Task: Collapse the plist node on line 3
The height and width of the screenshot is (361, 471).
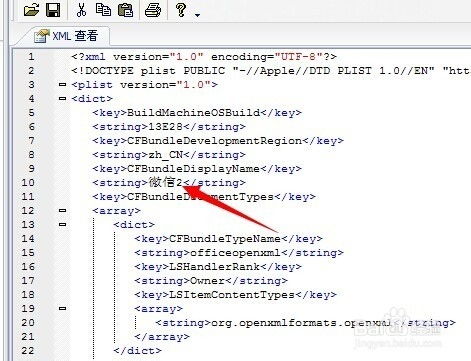Action: pos(62,85)
